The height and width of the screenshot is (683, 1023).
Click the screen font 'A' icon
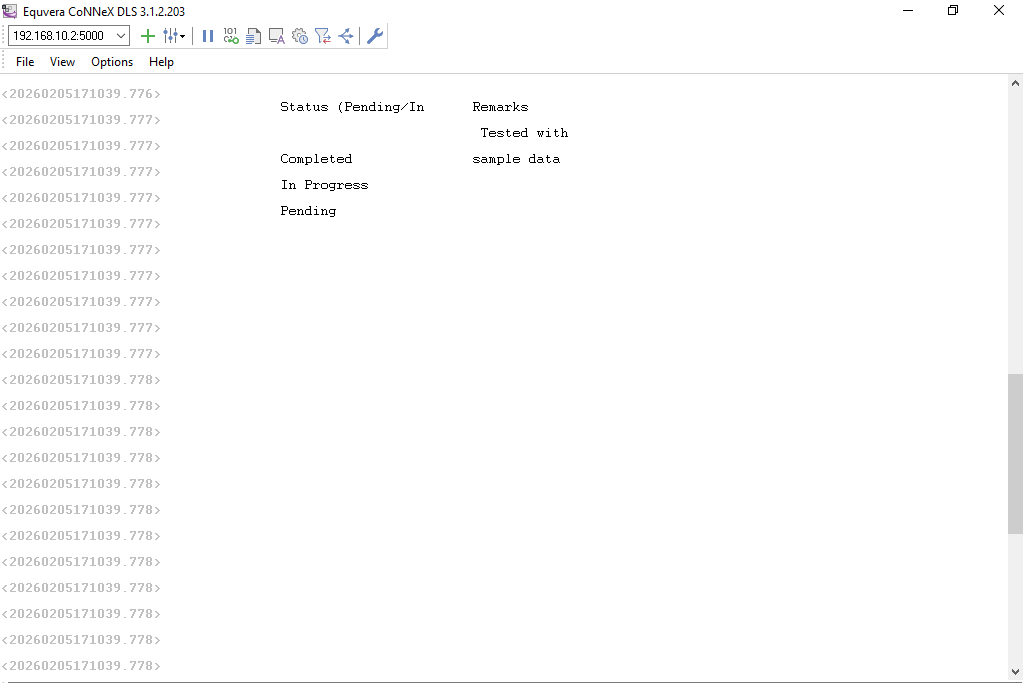pos(277,36)
